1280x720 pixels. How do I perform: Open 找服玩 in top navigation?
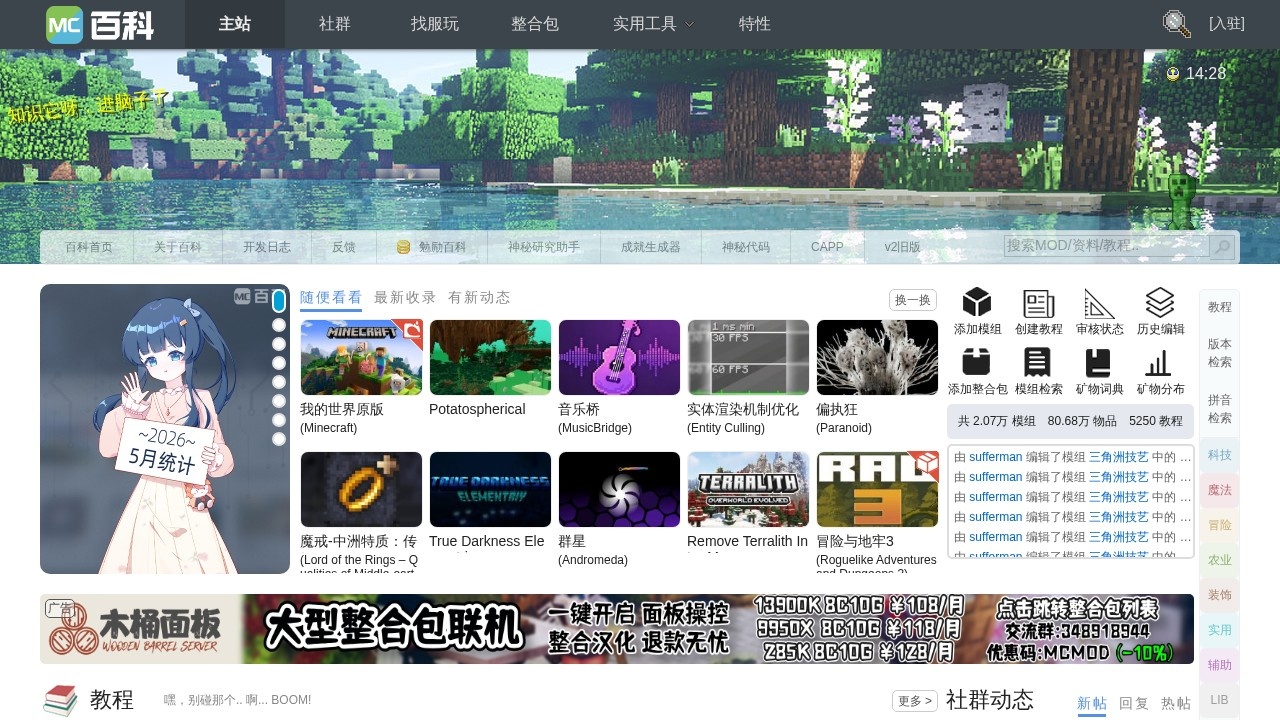[435, 24]
